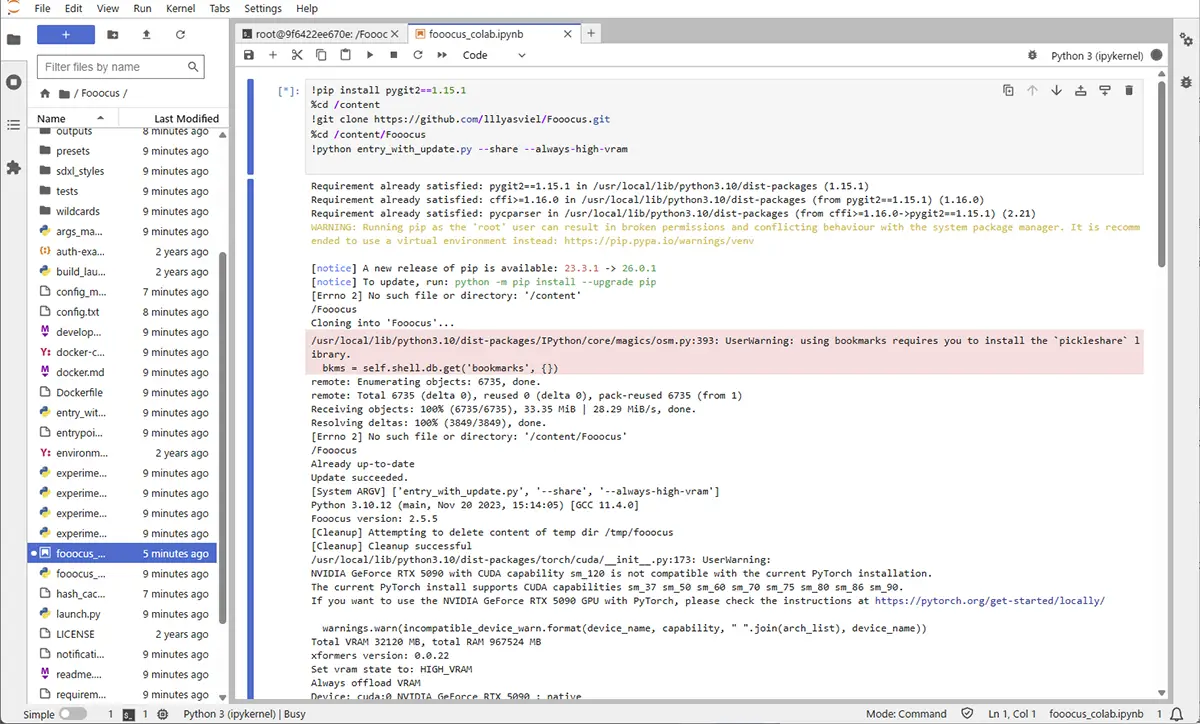
Task: Sort files by Last Modified column
Action: coord(186,118)
